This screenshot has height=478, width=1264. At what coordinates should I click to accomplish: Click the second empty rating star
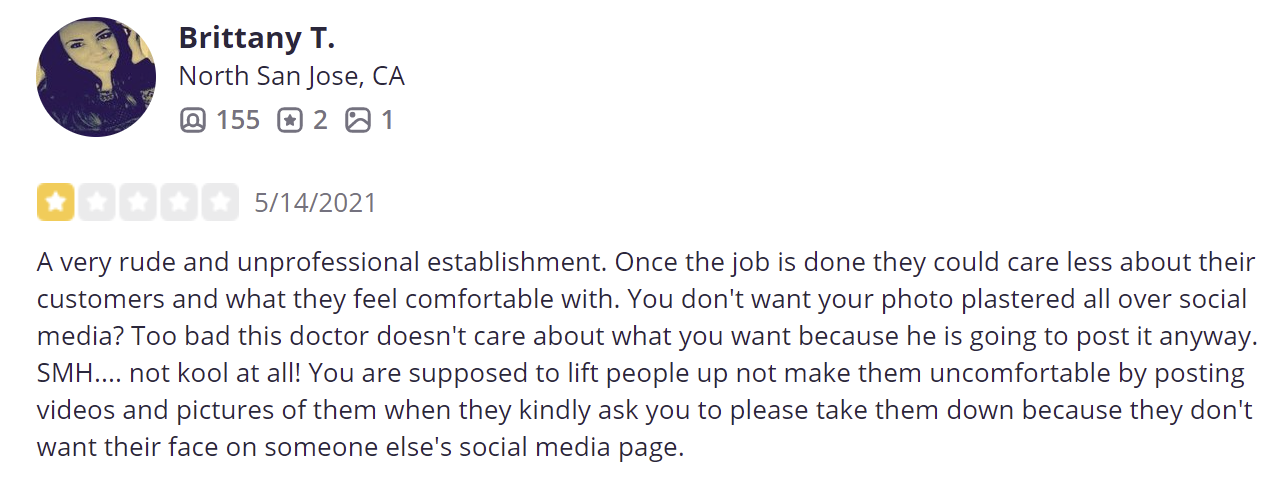tap(96, 202)
